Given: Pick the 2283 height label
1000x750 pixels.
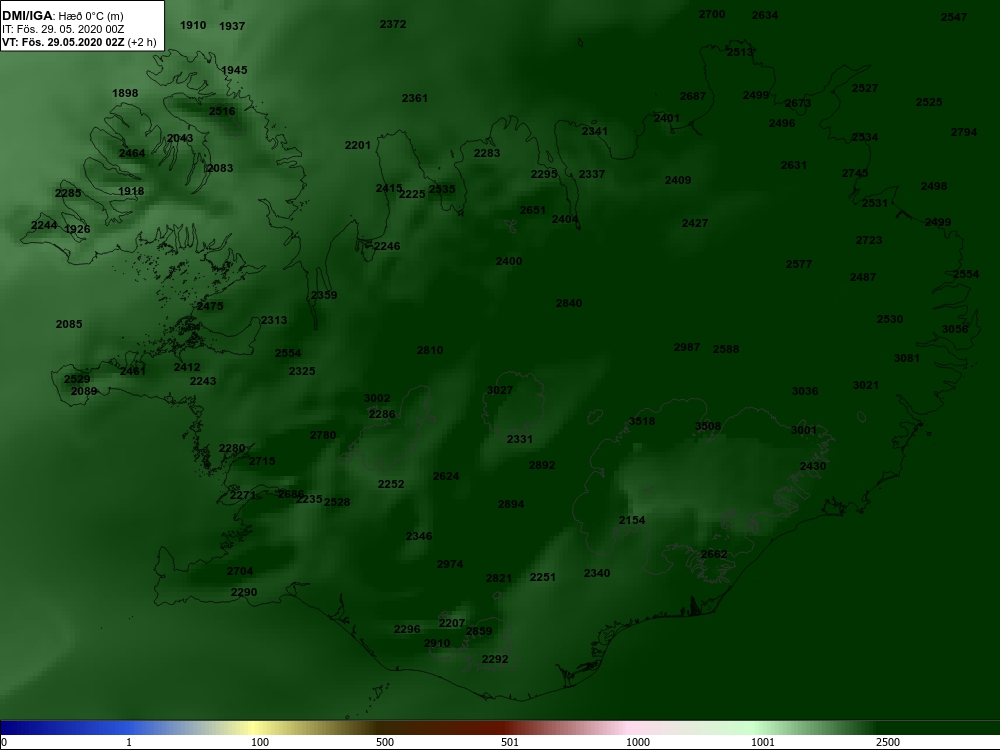Looking at the screenshot, I should (487, 153).
